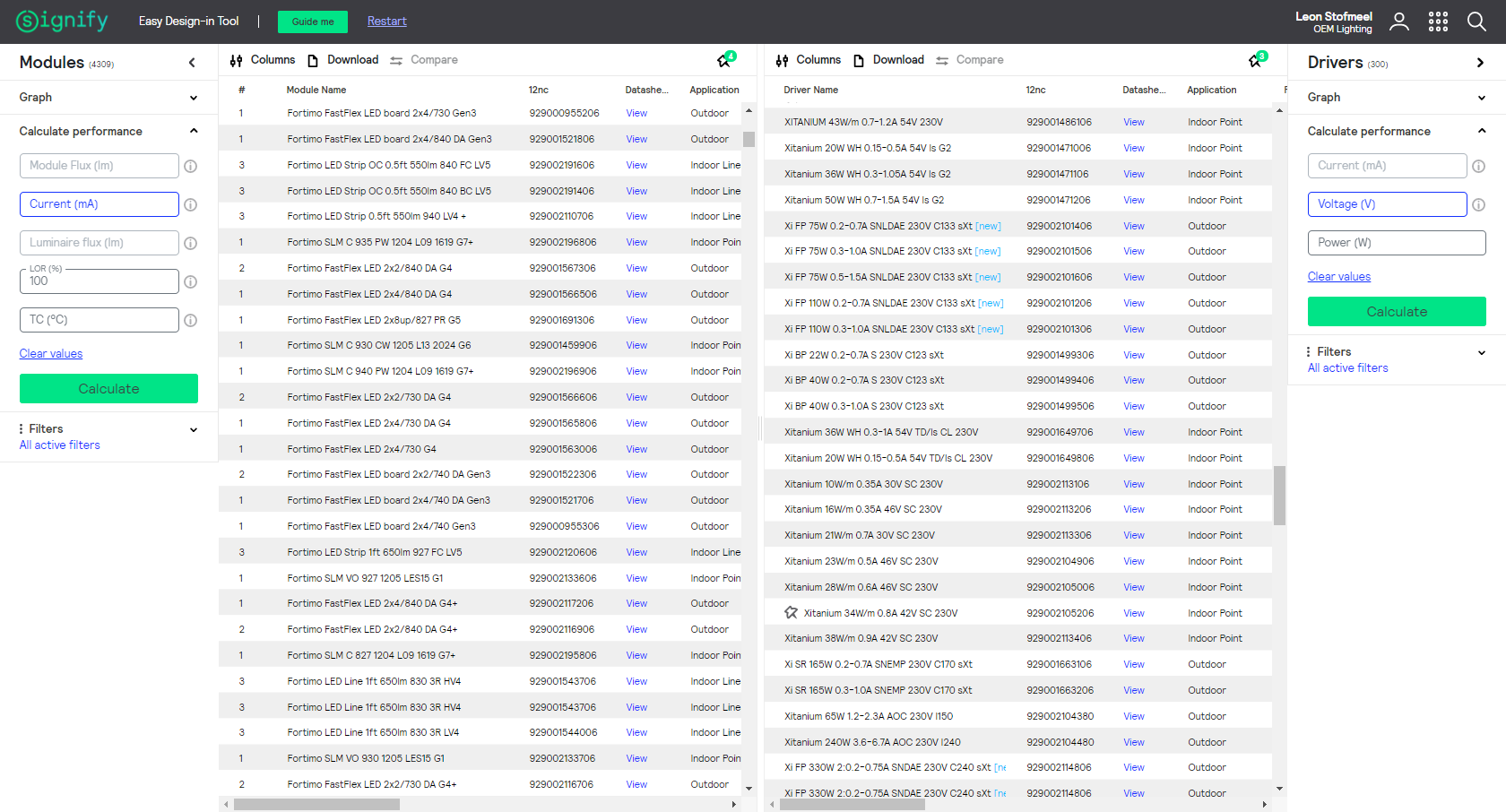Open the user account profile icon

point(1398,22)
